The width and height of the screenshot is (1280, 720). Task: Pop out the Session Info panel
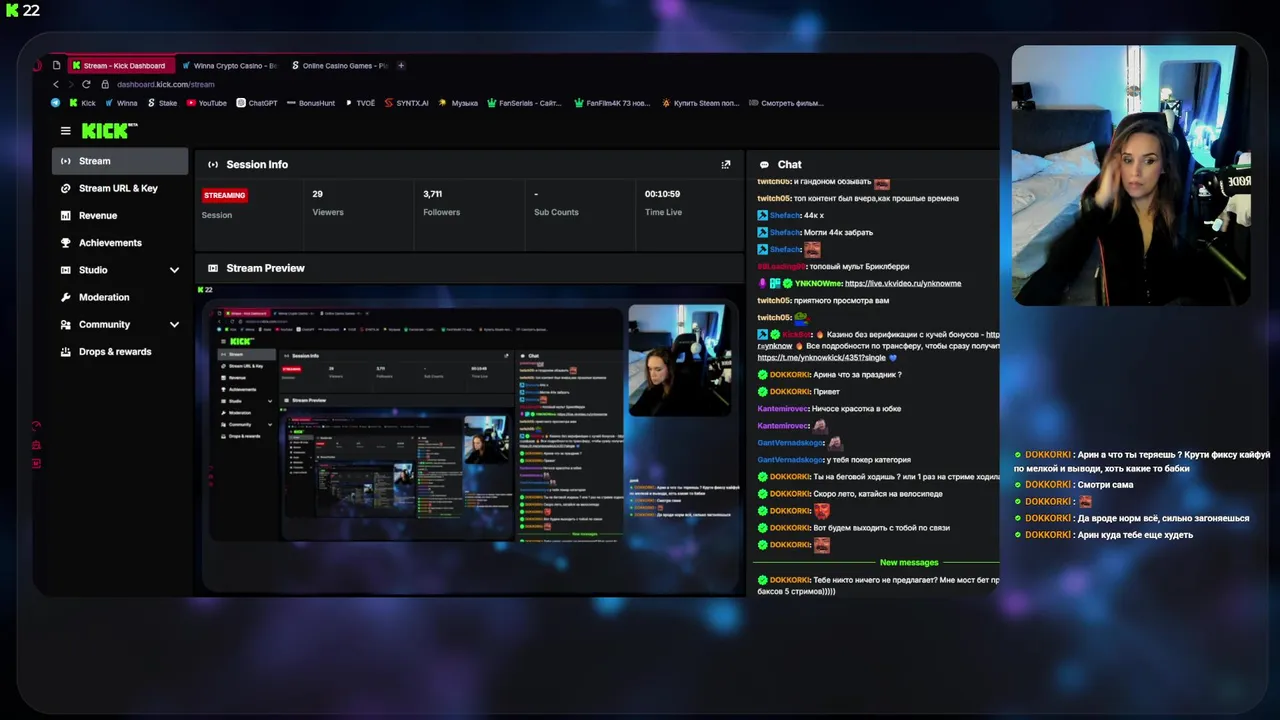(x=726, y=164)
